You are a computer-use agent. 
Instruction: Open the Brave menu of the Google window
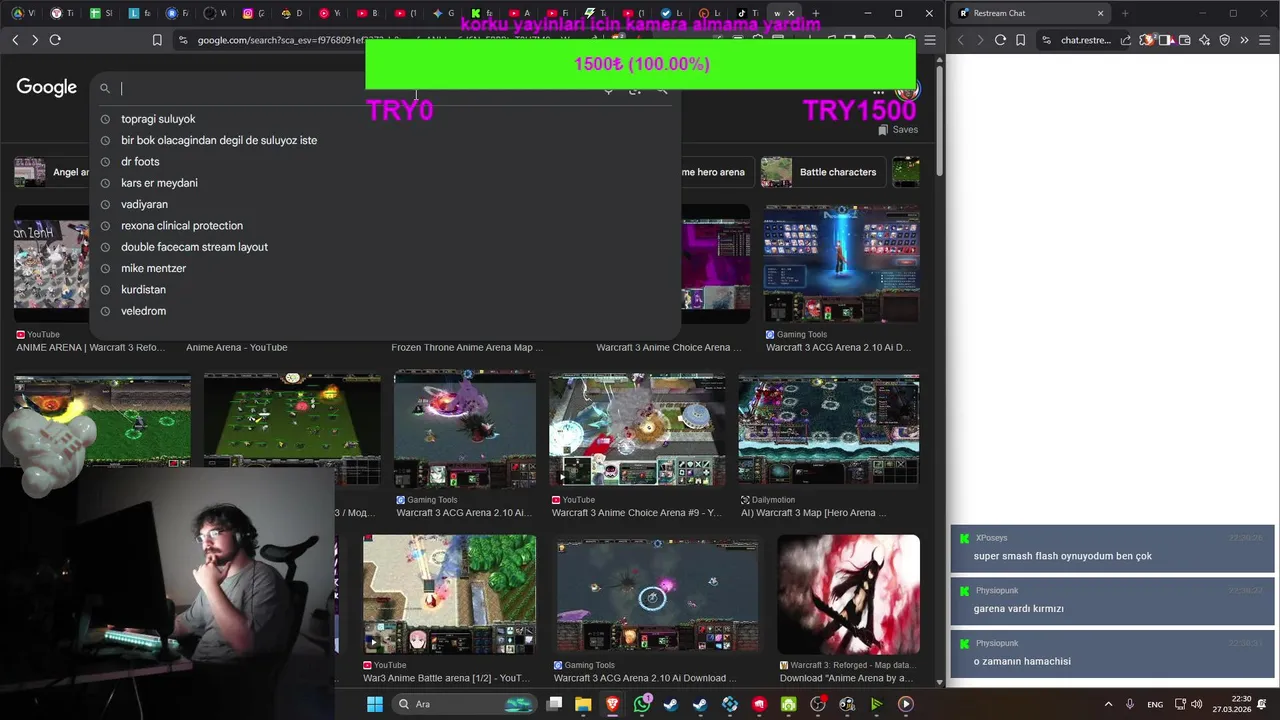coord(929,40)
